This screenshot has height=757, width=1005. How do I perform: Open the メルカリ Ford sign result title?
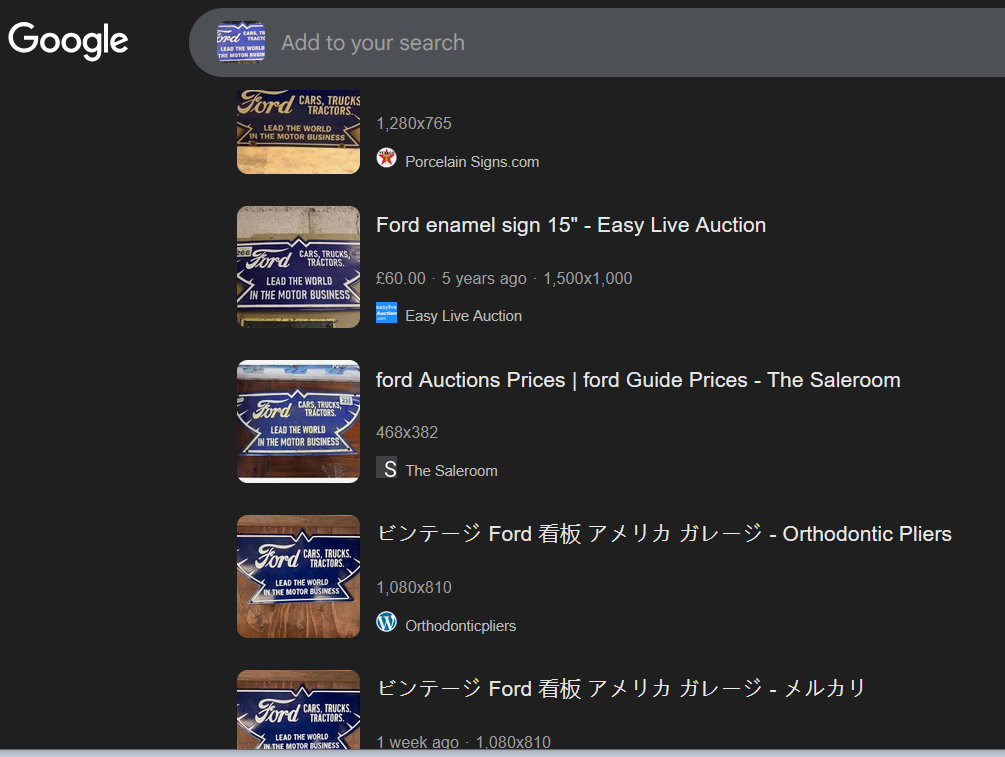click(620, 688)
